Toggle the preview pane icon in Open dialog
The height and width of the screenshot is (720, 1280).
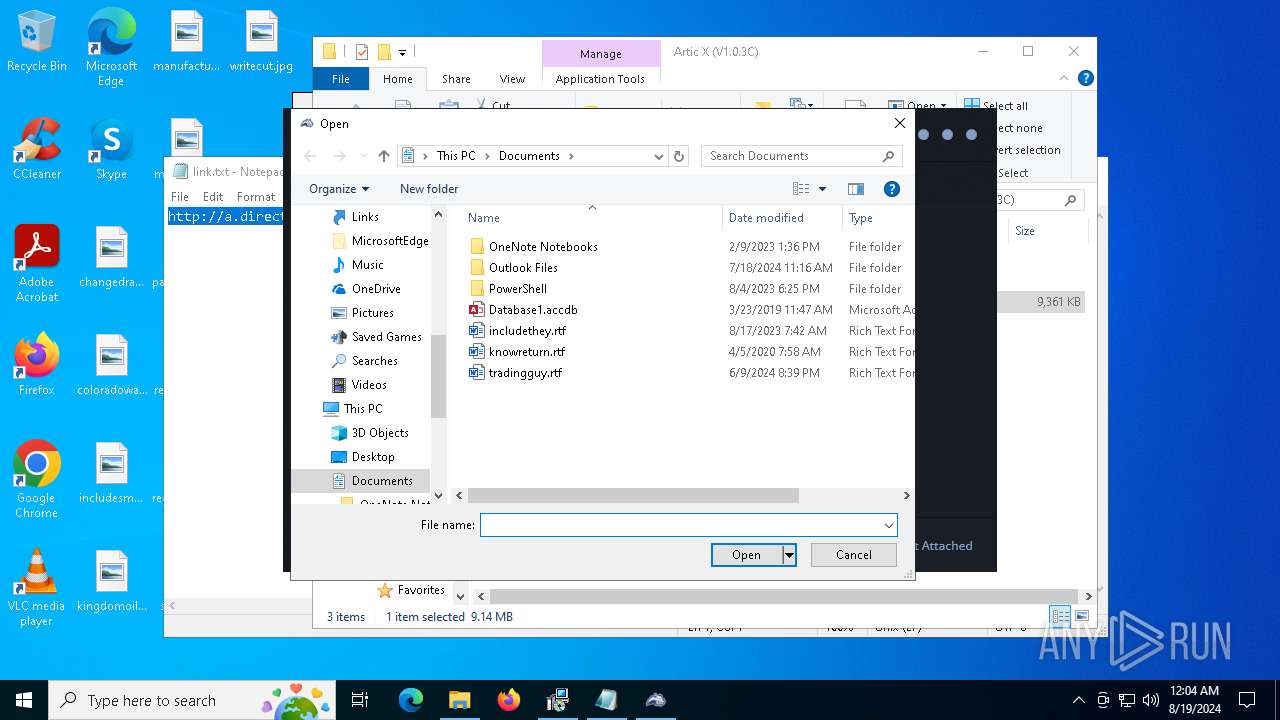[856, 189]
